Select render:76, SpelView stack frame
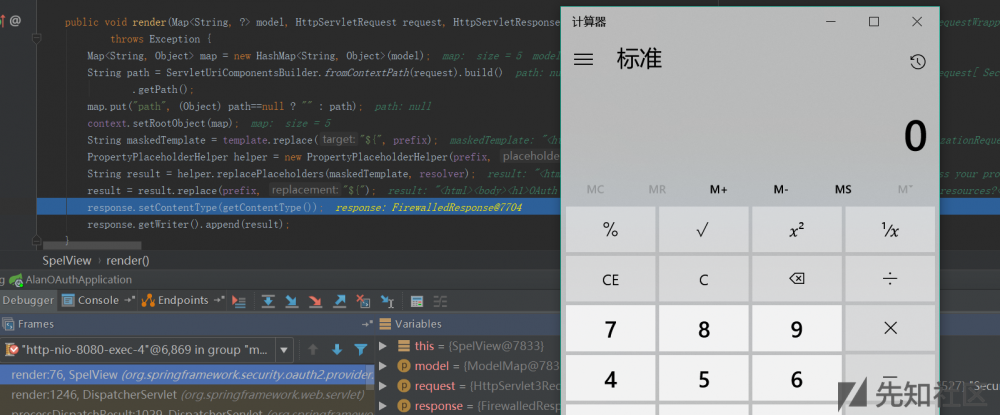 pos(187,375)
